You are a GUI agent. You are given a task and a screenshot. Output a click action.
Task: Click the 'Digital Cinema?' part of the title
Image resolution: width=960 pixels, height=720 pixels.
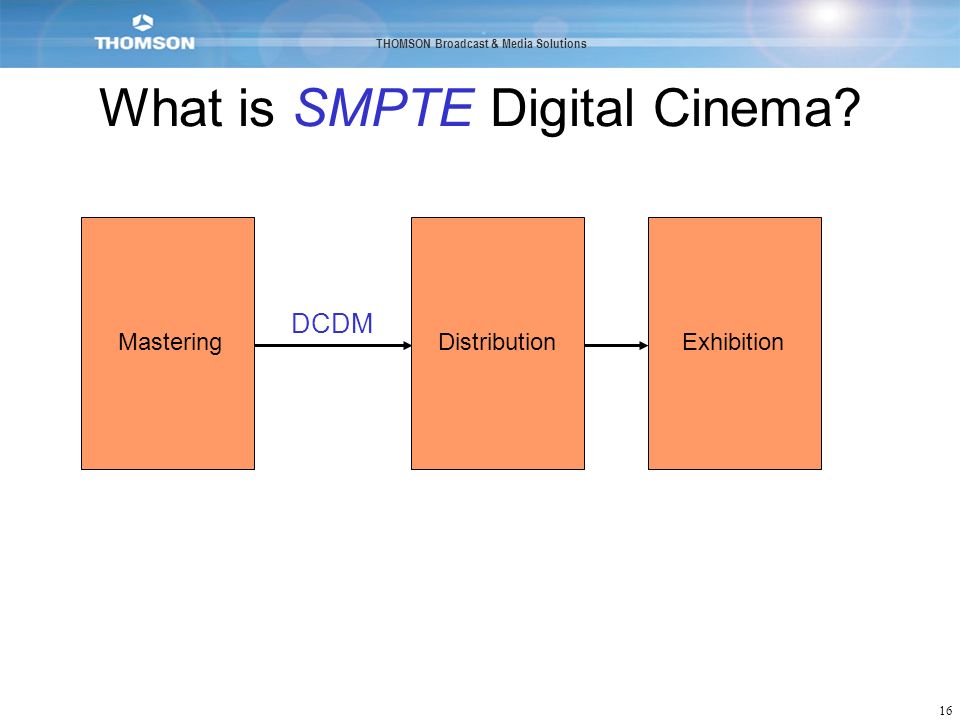pos(676,109)
